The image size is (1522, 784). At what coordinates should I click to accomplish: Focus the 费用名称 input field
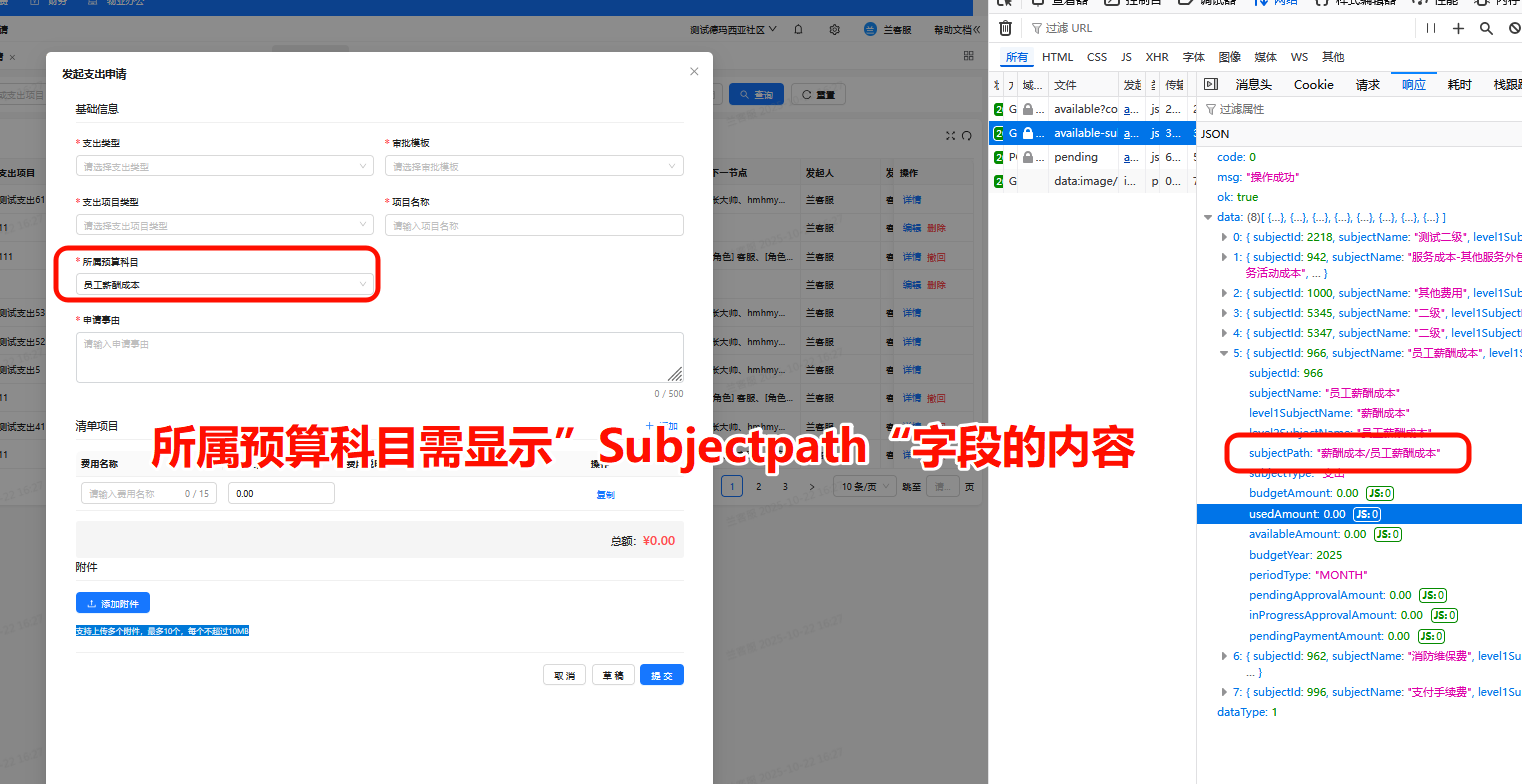(149, 493)
